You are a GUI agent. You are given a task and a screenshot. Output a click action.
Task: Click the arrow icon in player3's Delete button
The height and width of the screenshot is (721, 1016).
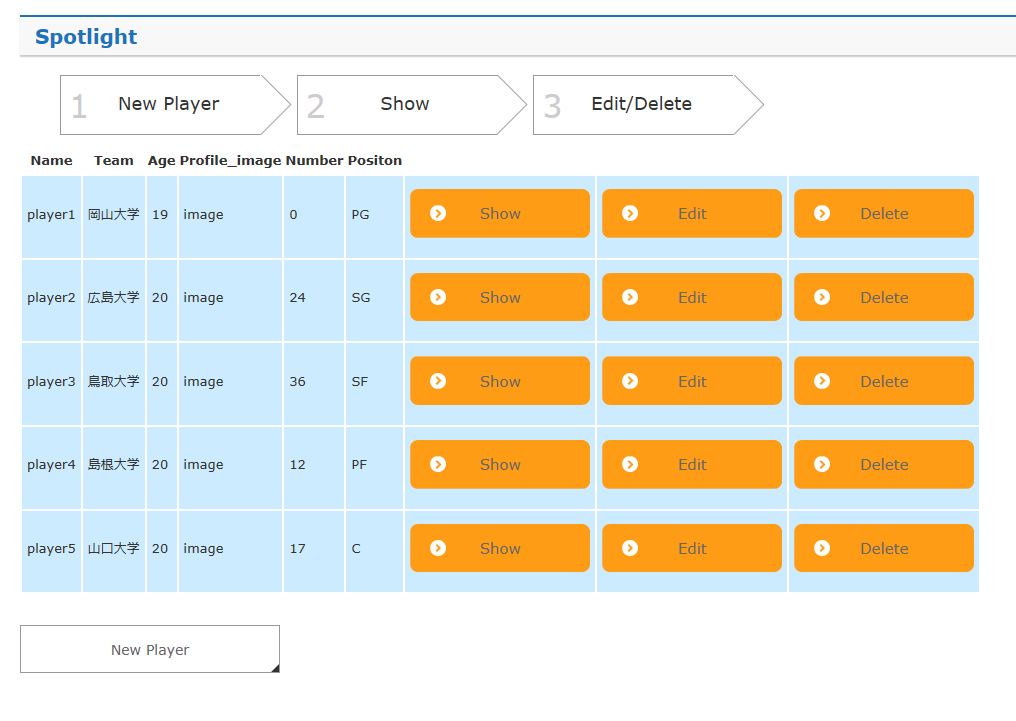[x=822, y=381]
